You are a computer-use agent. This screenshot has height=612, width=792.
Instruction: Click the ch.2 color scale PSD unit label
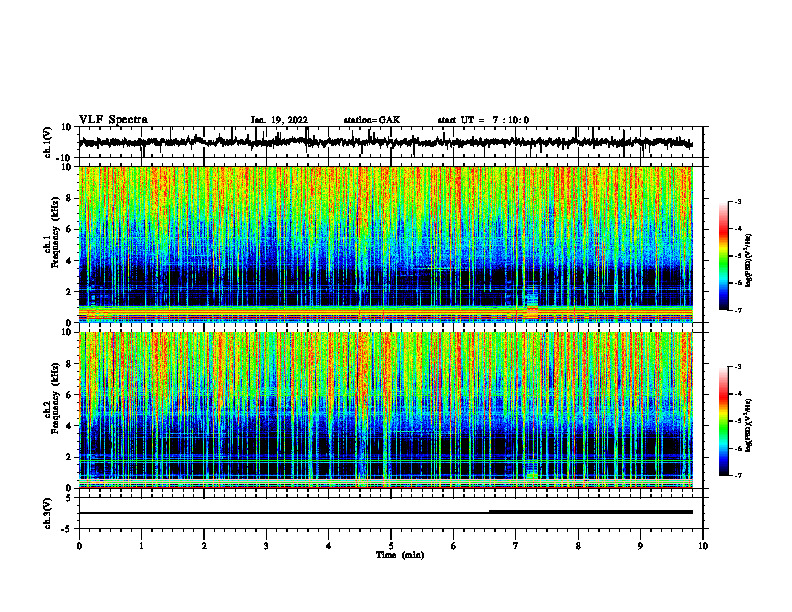pyautogui.click(x=749, y=426)
